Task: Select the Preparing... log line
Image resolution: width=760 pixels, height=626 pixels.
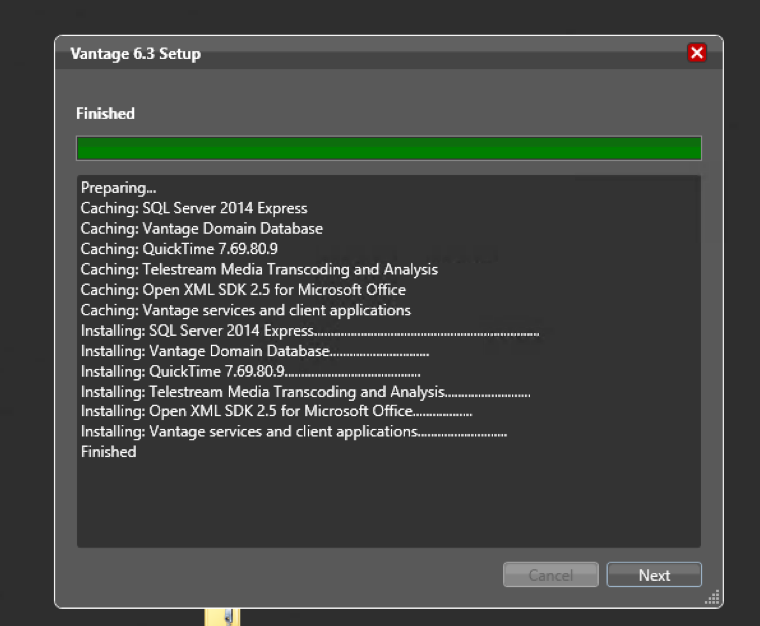Action: point(118,188)
